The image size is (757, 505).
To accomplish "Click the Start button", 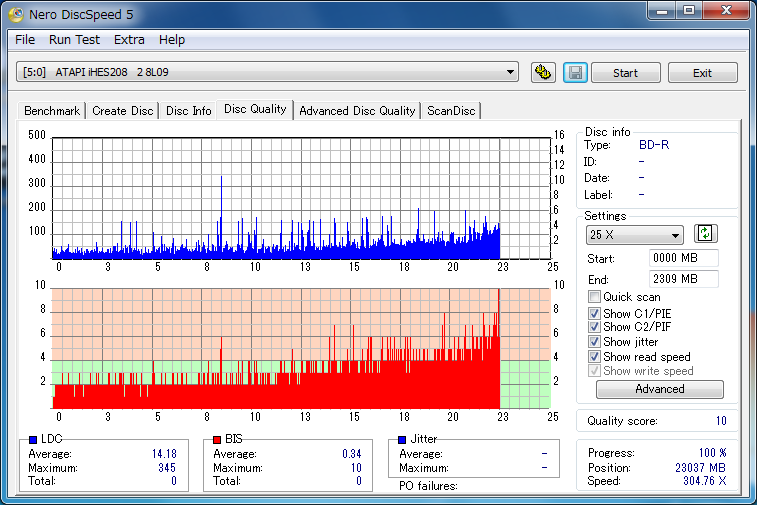I will tap(626, 73).
